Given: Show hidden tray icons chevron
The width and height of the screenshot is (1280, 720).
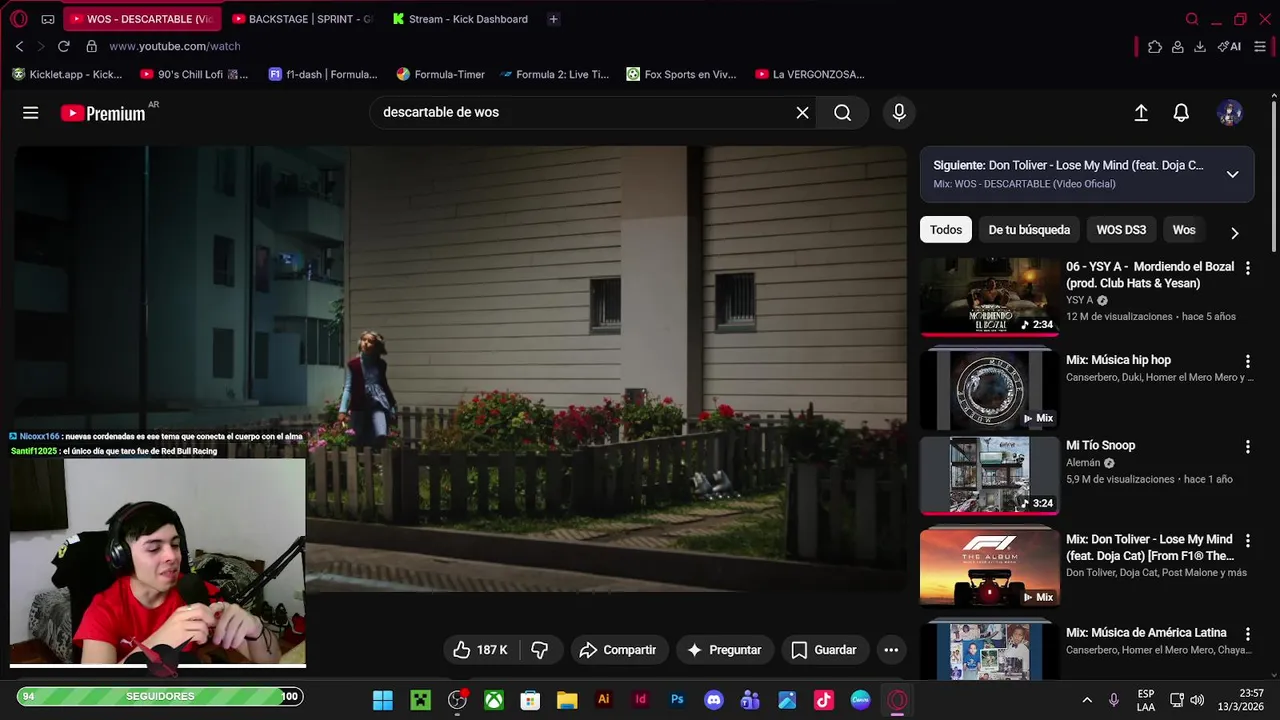Looking at the screenshot, I should click(1087, 700).
